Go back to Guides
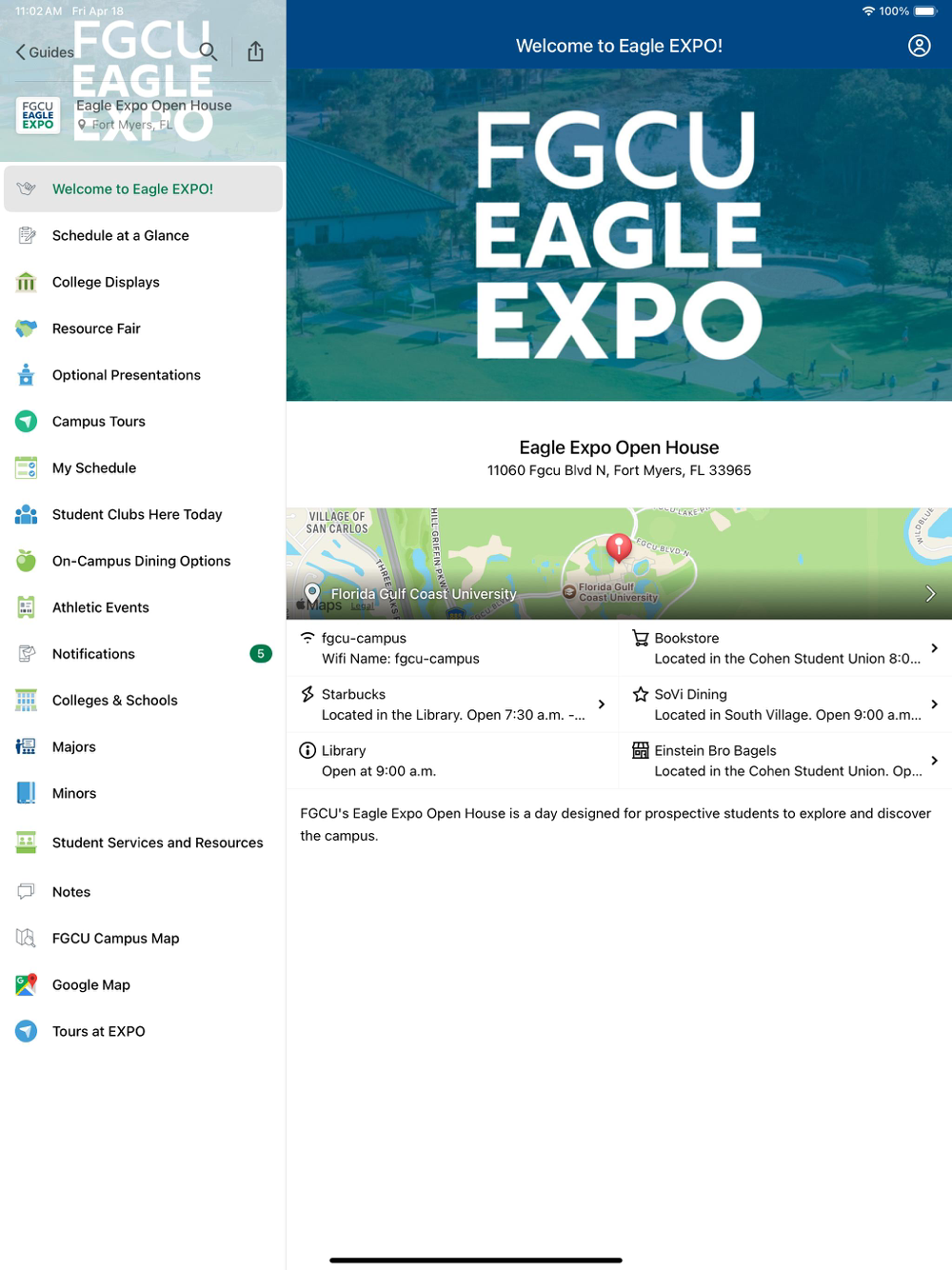 pyautogui.click(x=44, y=52)
